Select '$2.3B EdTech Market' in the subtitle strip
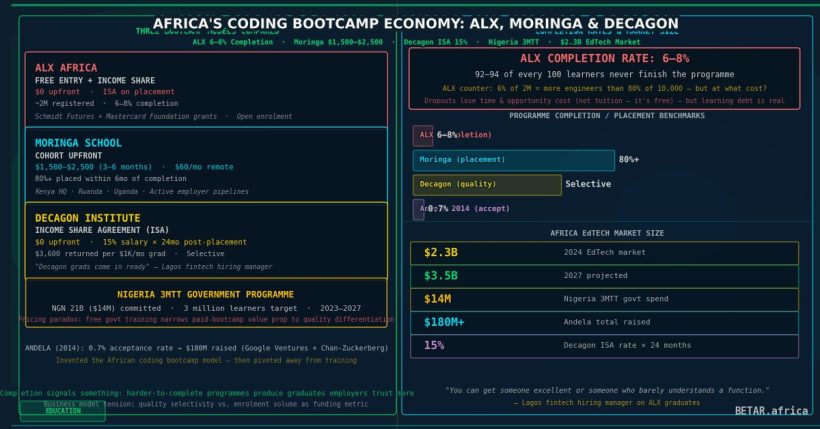The width and height of the screenshot is (820, 429). [600, 42]
